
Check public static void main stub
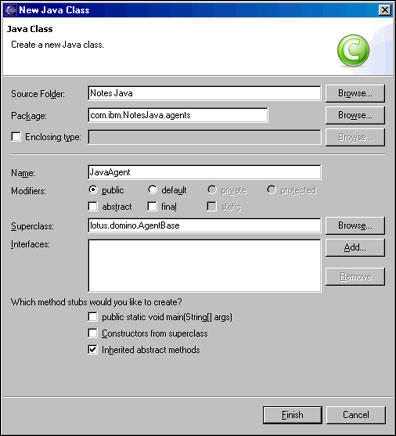tap(93, 316)
